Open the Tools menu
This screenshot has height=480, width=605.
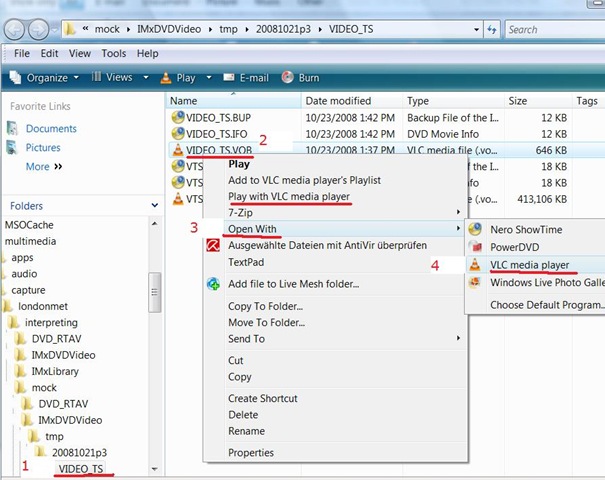(113, 53)
